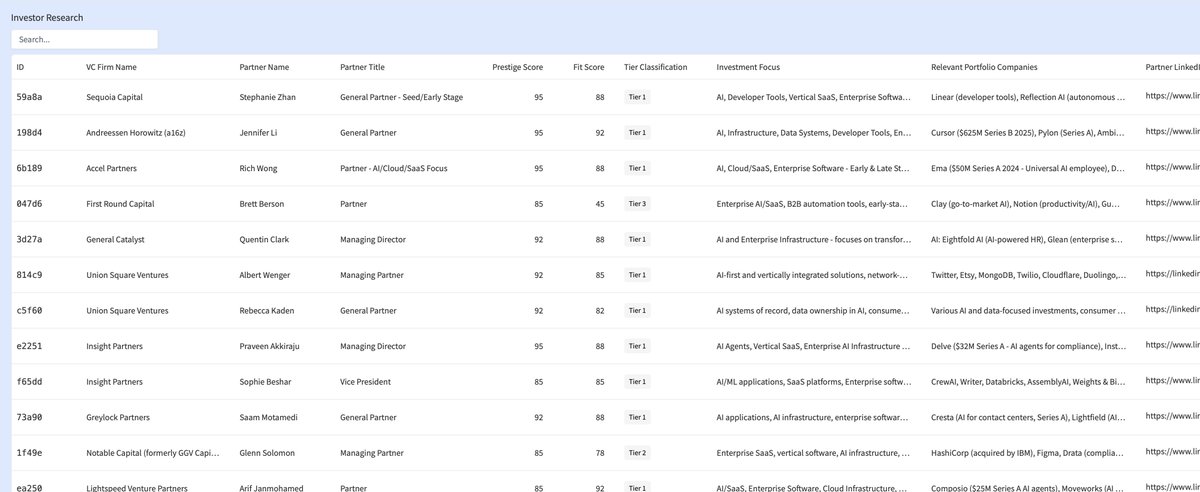Select partner name Sophie Beshar
The height and width of the screenshot is (492, 1200).
pyautogui.click(x=266, y=381)
